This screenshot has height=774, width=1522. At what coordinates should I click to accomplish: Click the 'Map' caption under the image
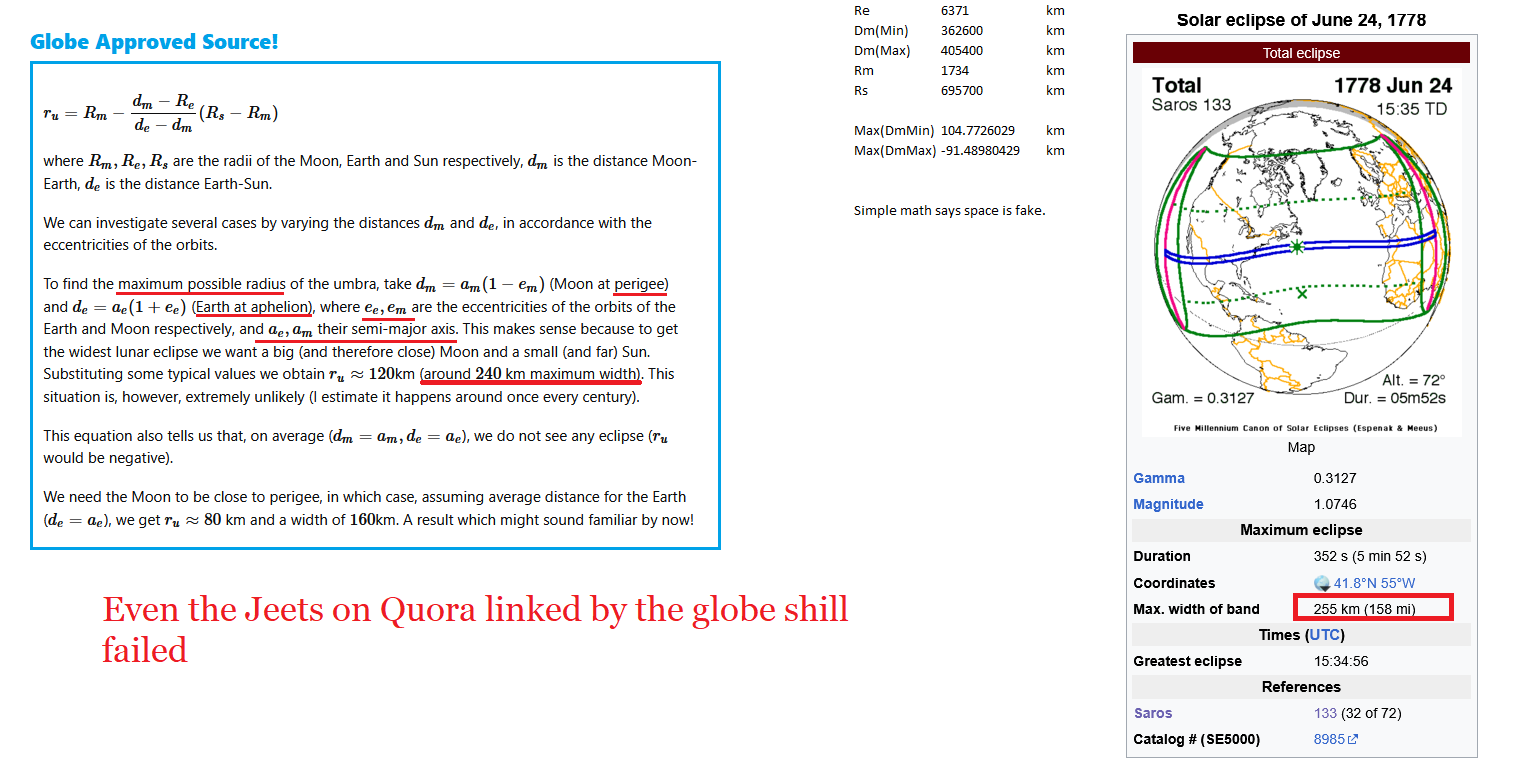point(1301,447)
